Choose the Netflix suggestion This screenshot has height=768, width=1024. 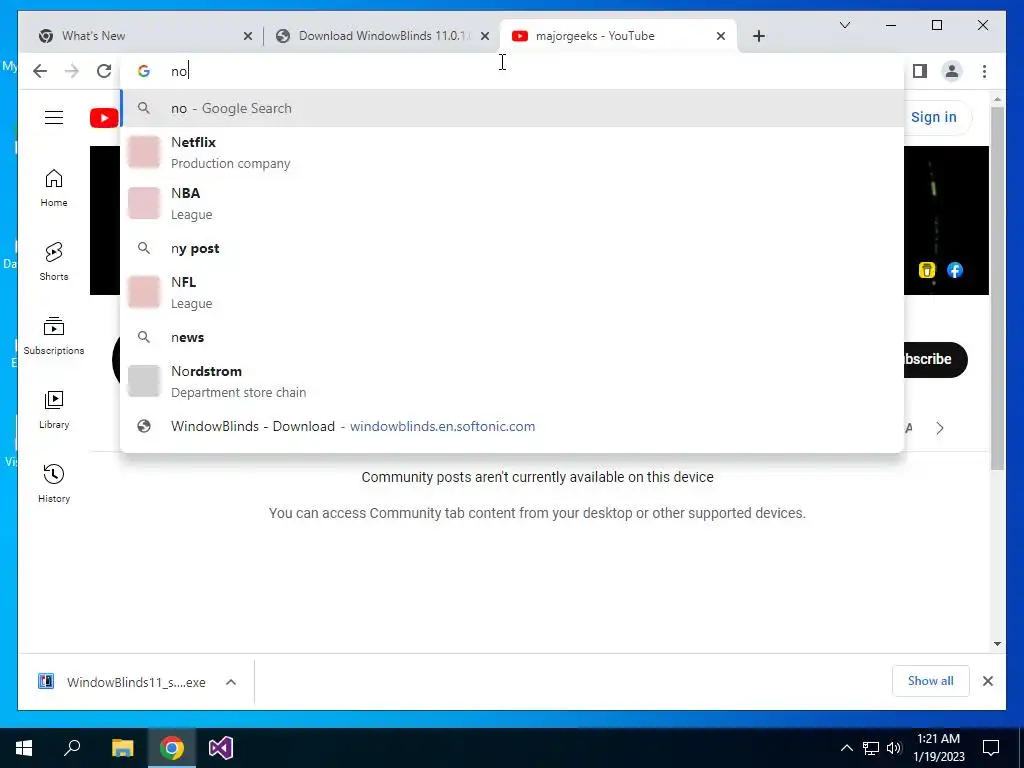point(512,152)
